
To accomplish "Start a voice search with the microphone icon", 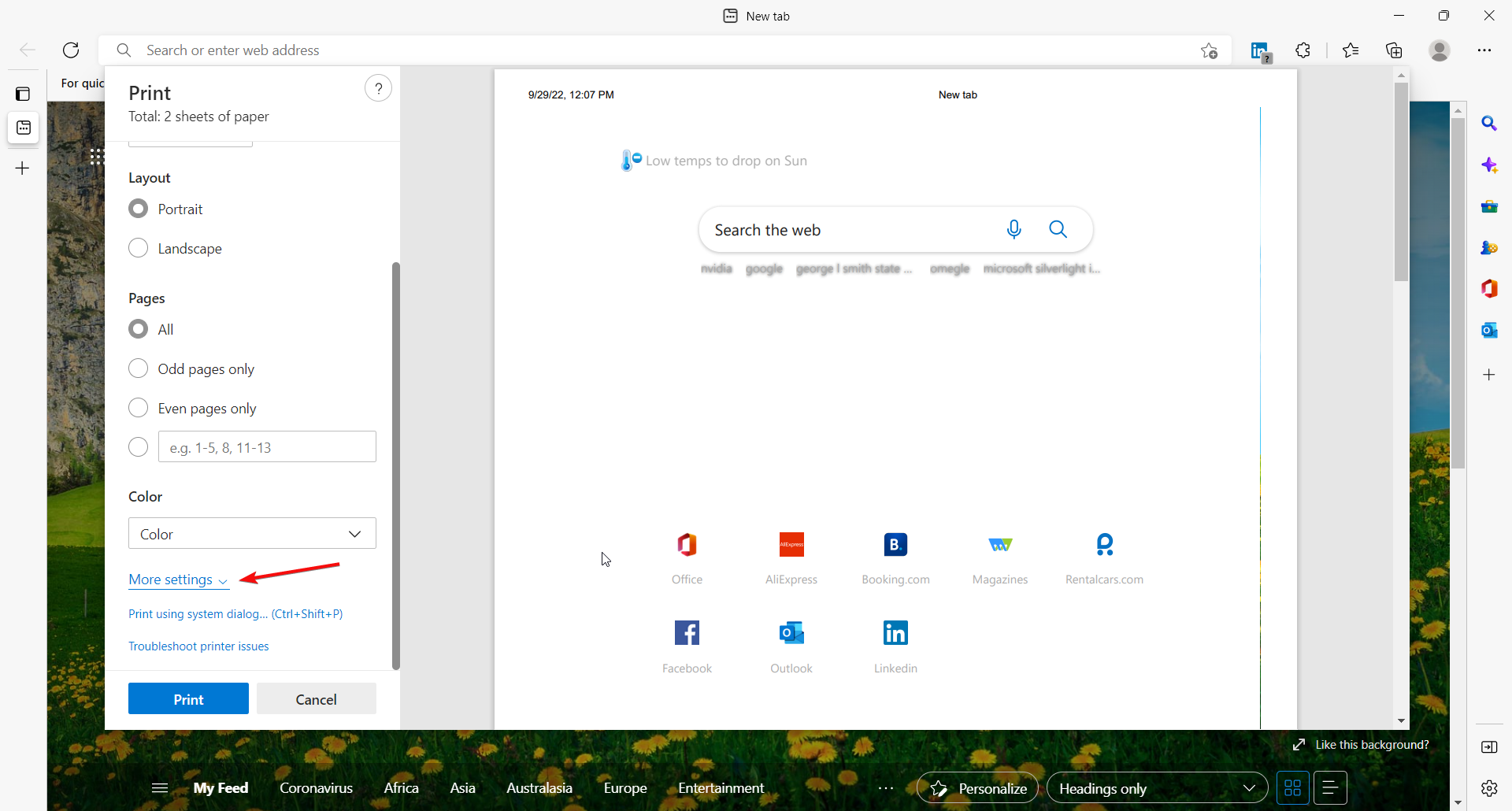I will 1014,229.
